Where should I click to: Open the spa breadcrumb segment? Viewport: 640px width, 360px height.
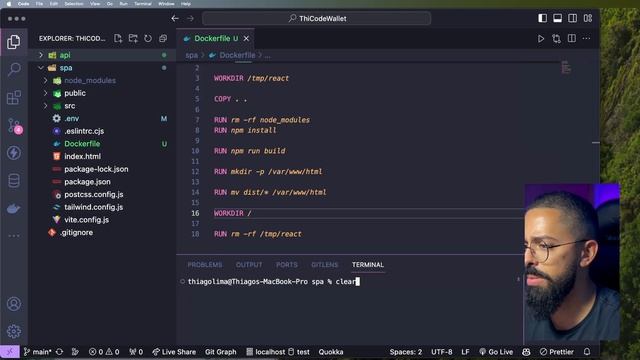point(191,55)
